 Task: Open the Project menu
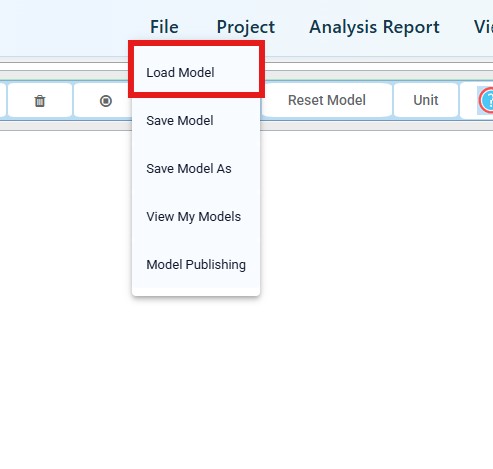pos(246,27)
